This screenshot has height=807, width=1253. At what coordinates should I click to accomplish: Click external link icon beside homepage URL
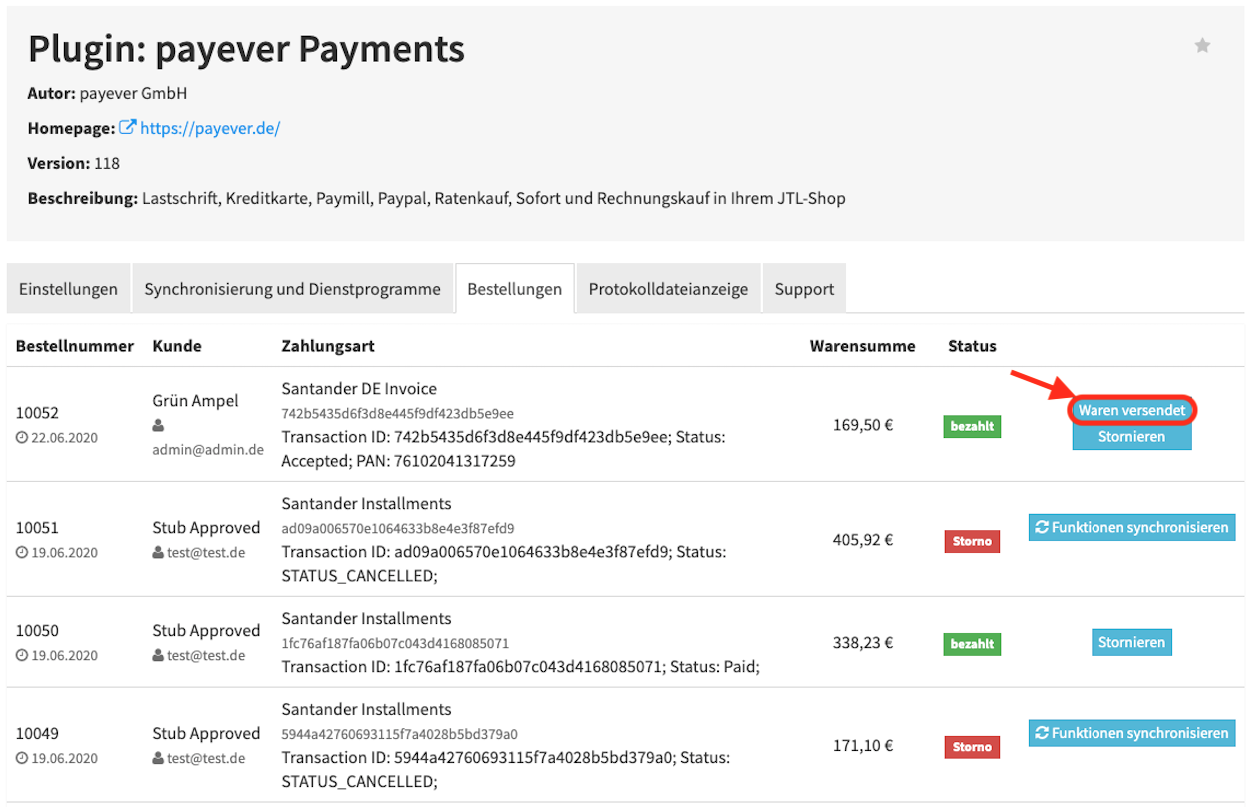[x=127, y=128]
